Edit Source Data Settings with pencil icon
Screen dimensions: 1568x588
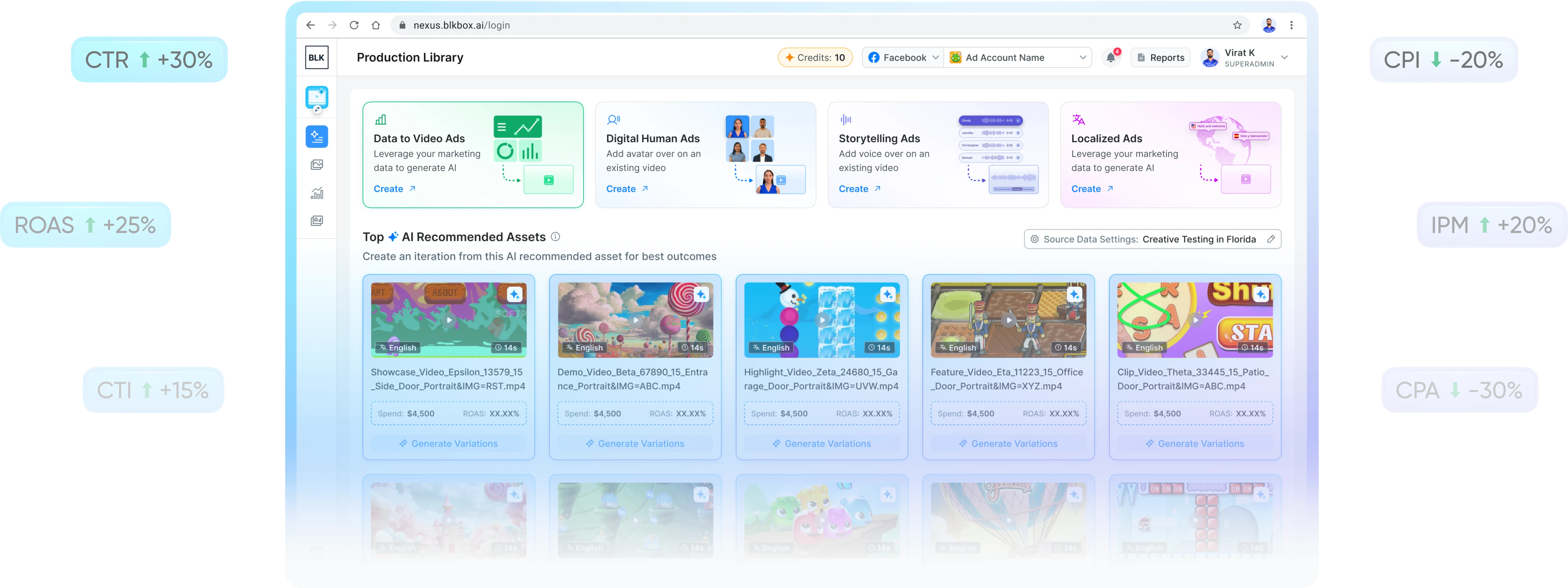1270,239
